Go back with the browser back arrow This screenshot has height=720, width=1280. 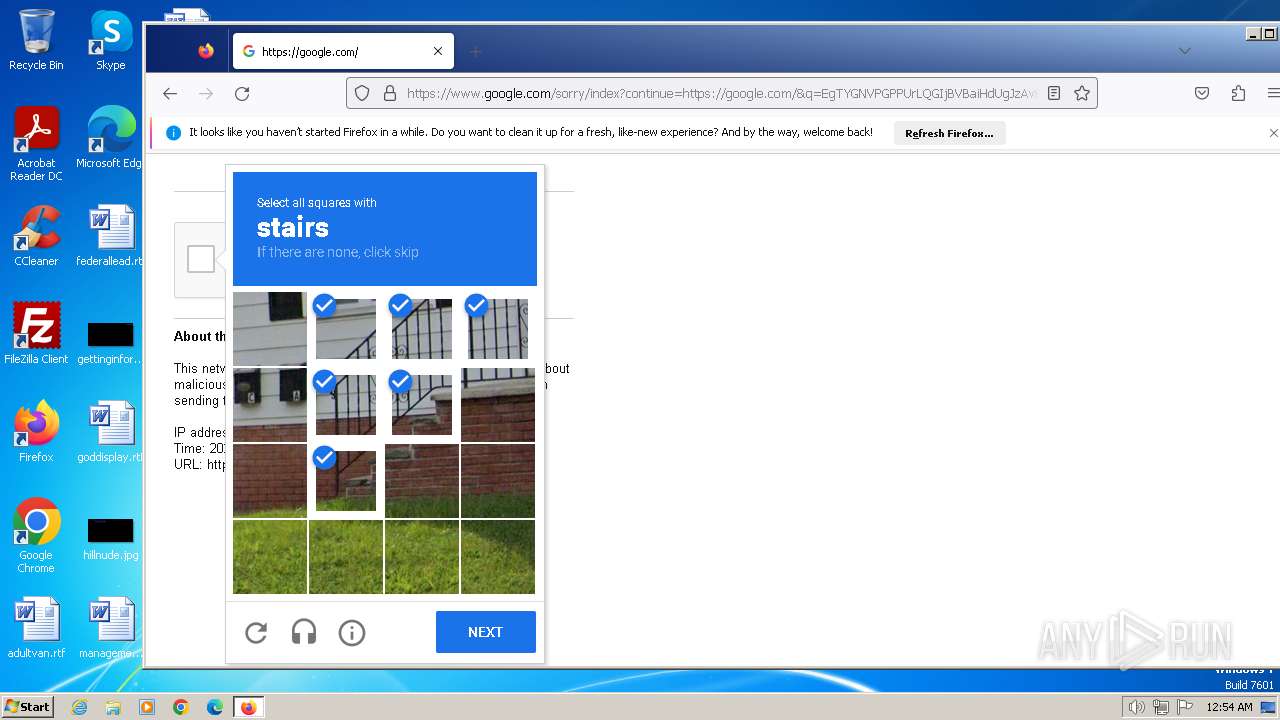point(170,93)
